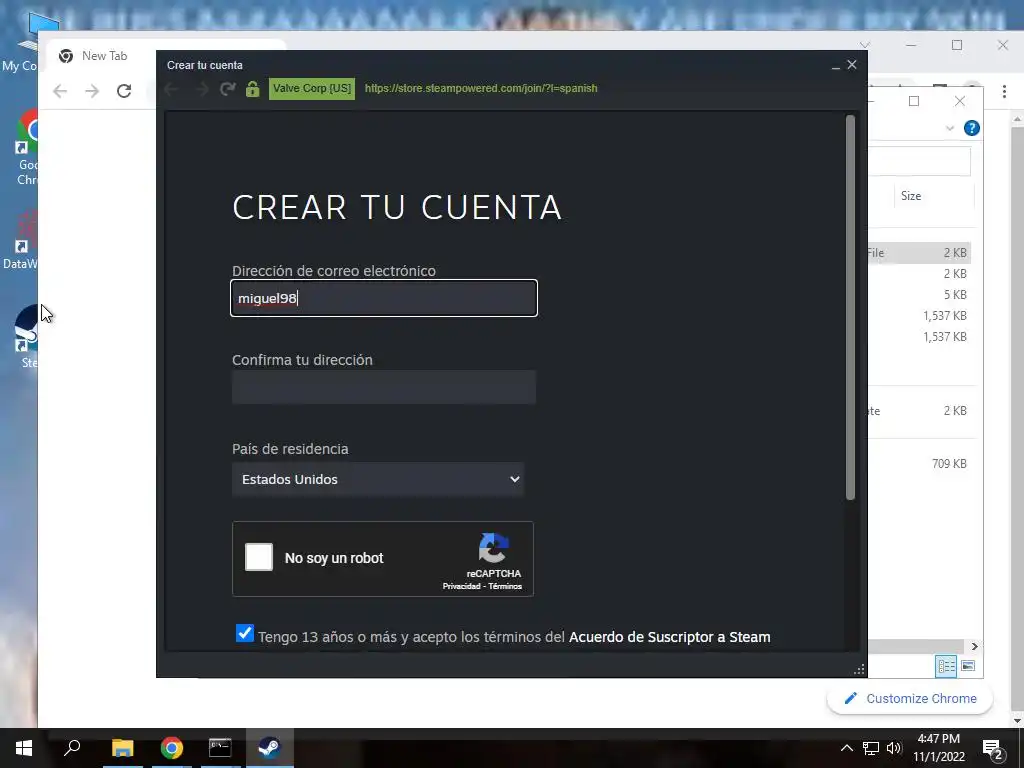Click the Steam window resize grip
Viewport: 1024px width, 768px height.
coord(859,669)
